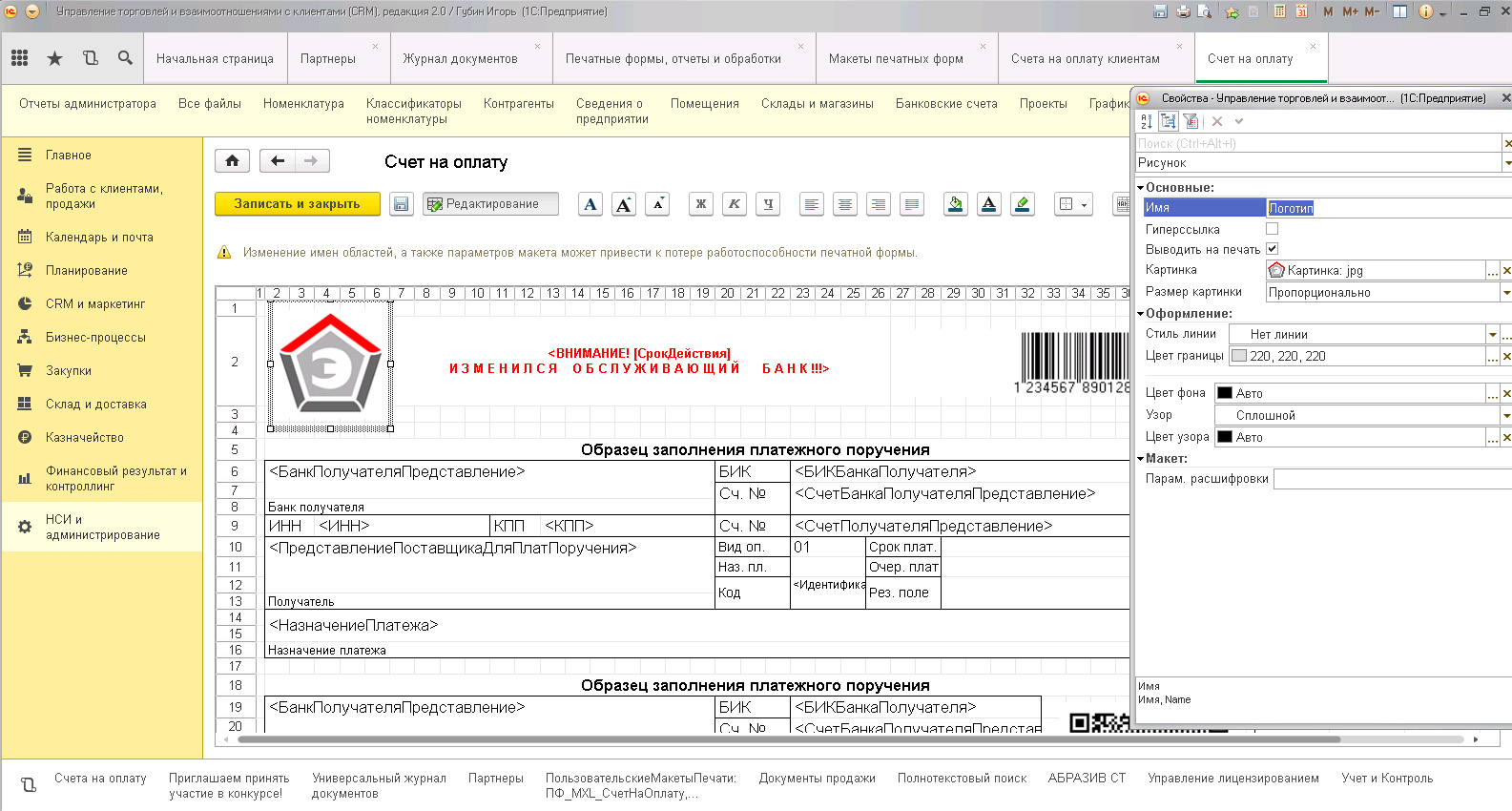
Task: Expand the Стиль линии dropdown
Action: 1492,335
